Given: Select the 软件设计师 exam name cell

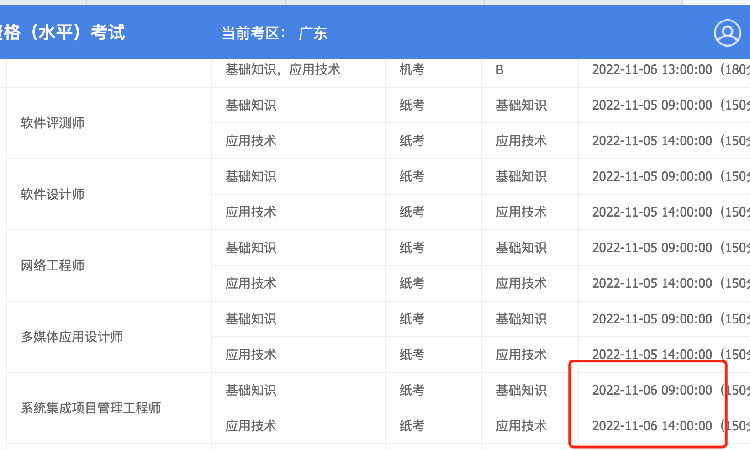Looking at the screenshot, I should point(53,194).
